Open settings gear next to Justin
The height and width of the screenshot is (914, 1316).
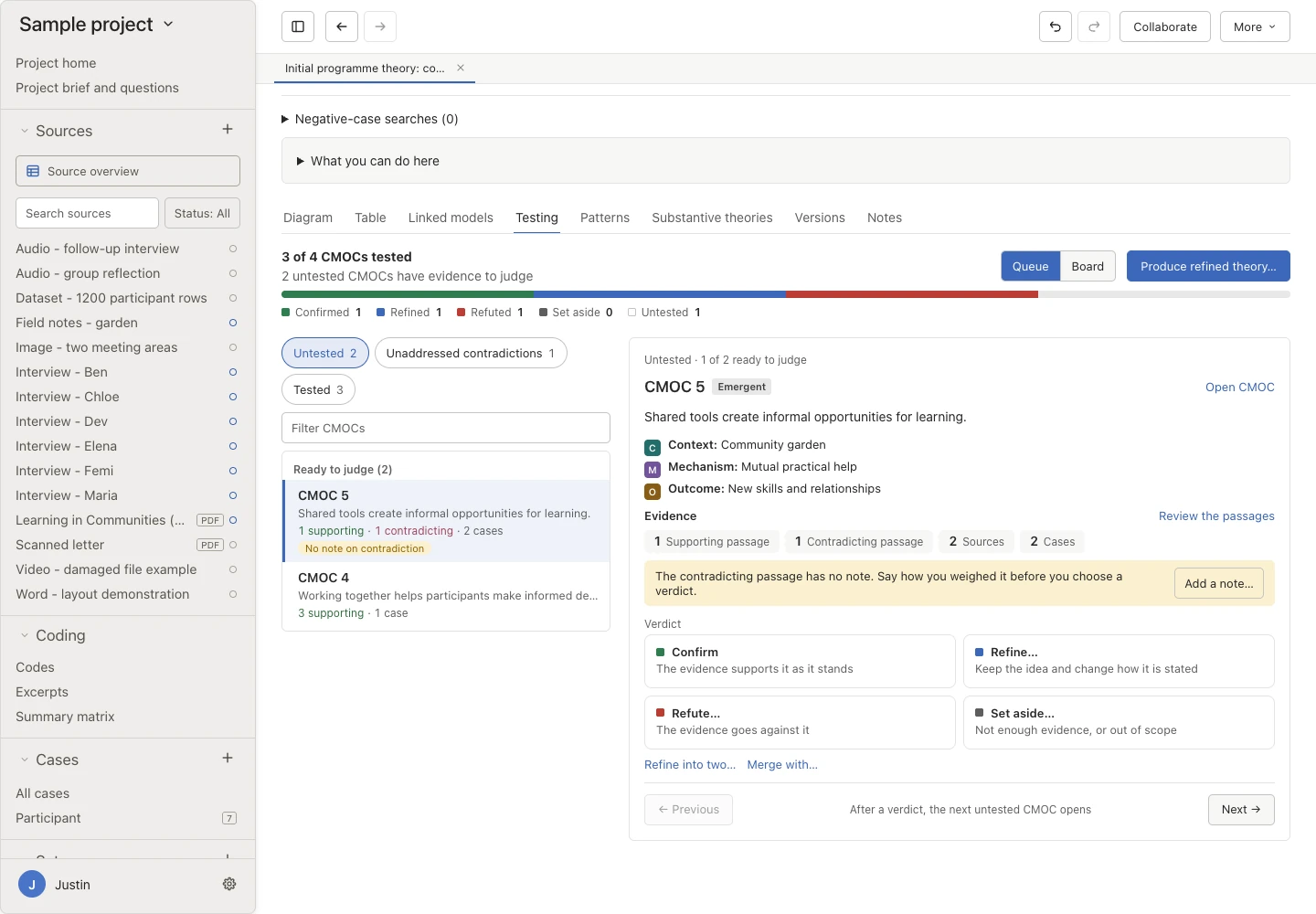pos(229,884)
